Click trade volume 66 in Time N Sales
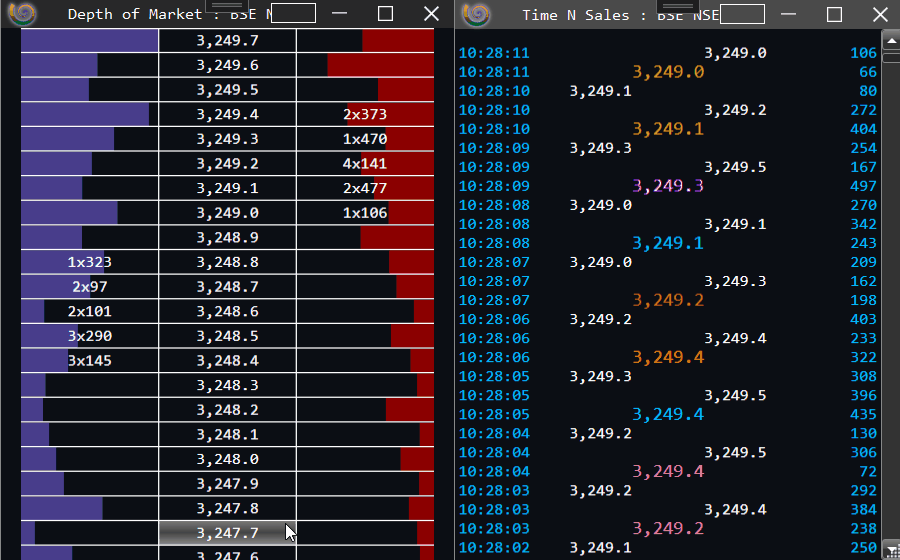Image resolution: width=900 pixels, height=560 pixels. pos(868,72)
